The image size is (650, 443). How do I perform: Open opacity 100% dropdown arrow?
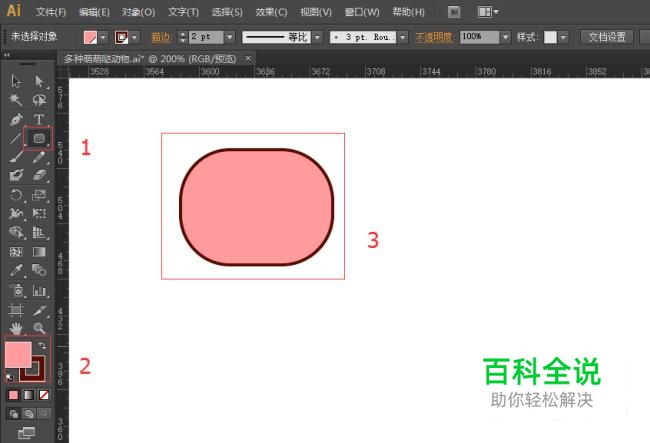coord(505,37)
